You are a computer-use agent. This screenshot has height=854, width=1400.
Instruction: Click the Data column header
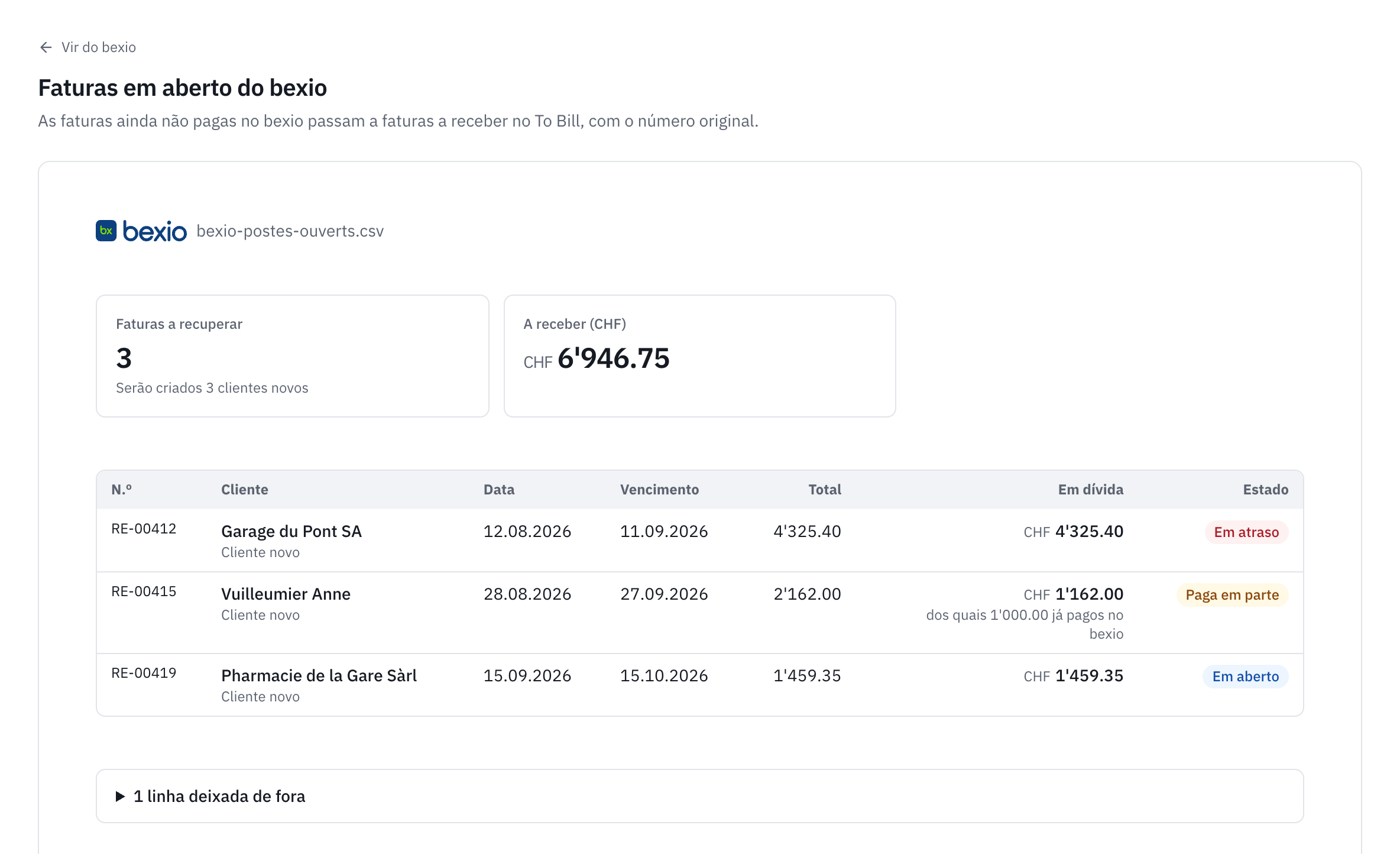coord(499,490)
